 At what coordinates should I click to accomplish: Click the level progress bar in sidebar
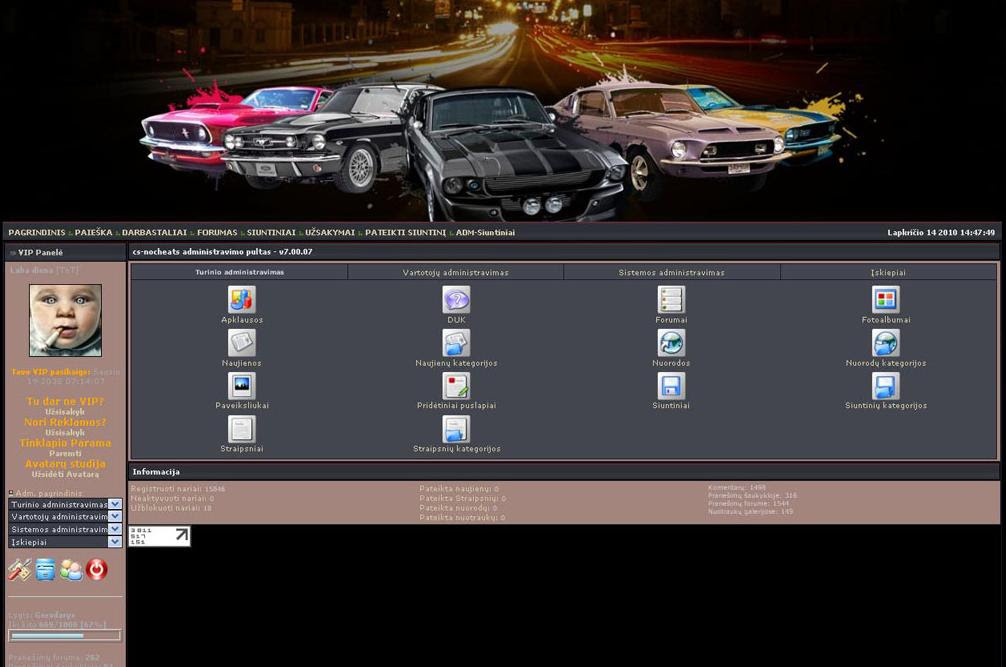point(64,636)
